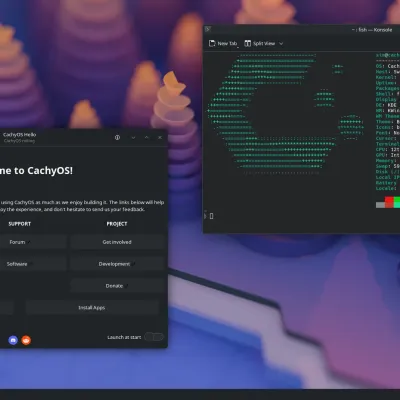Image resolution: width=400 pixels, height=400 pixels.
Task: Click the Split View icon in Konsole
Action: [247, 43]
